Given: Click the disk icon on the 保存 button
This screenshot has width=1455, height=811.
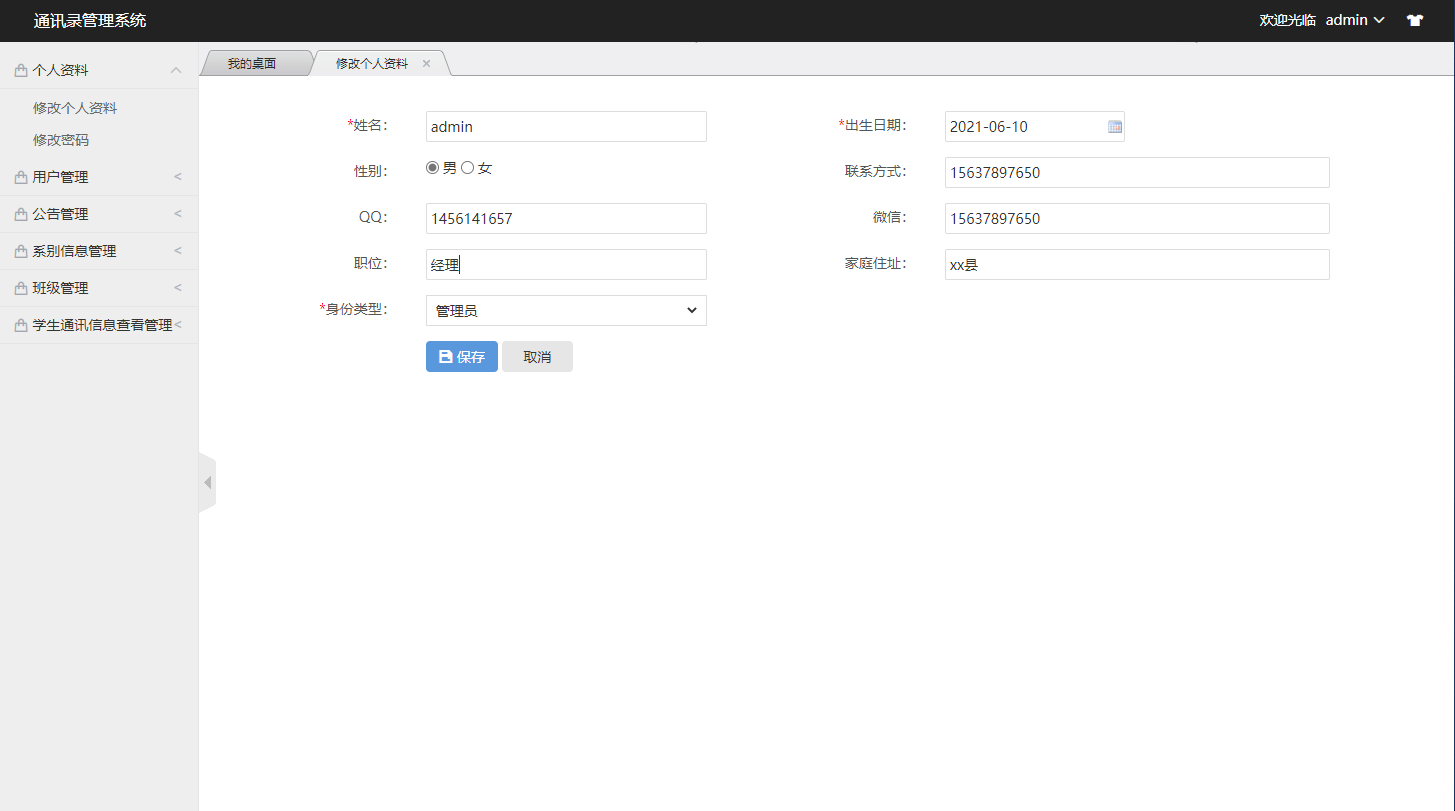Looking at the screenshot, I should point(444,356).
